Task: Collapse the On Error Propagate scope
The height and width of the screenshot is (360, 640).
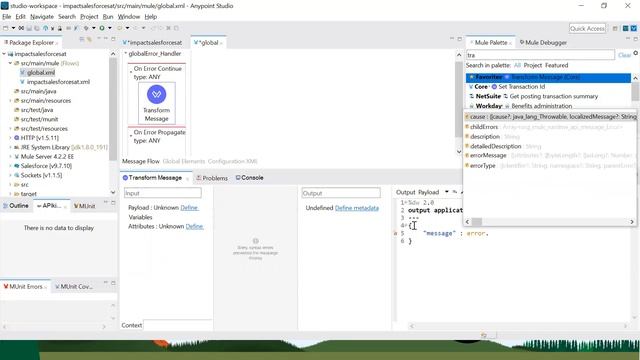Action: pos(131,136)
